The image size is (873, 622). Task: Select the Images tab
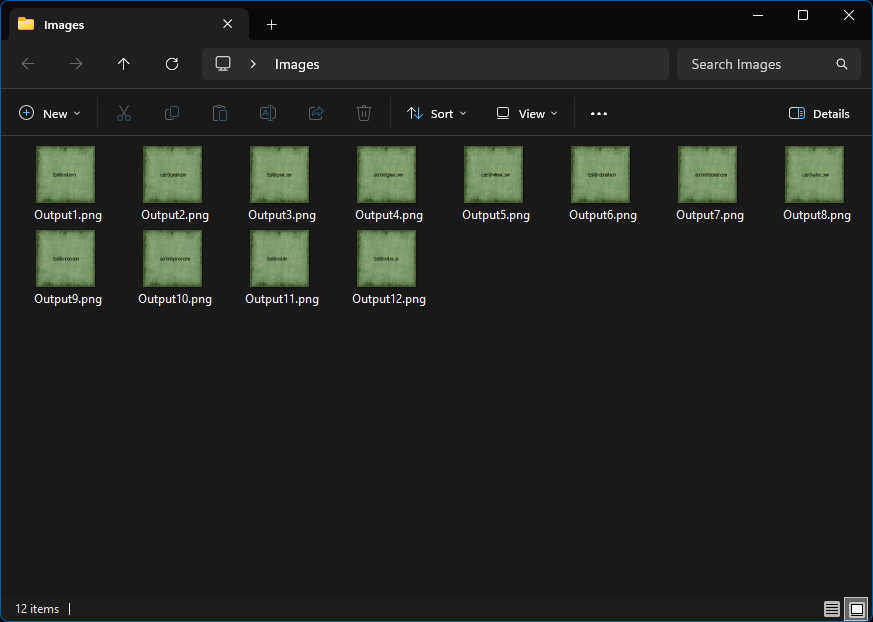(x=120, y=24)
